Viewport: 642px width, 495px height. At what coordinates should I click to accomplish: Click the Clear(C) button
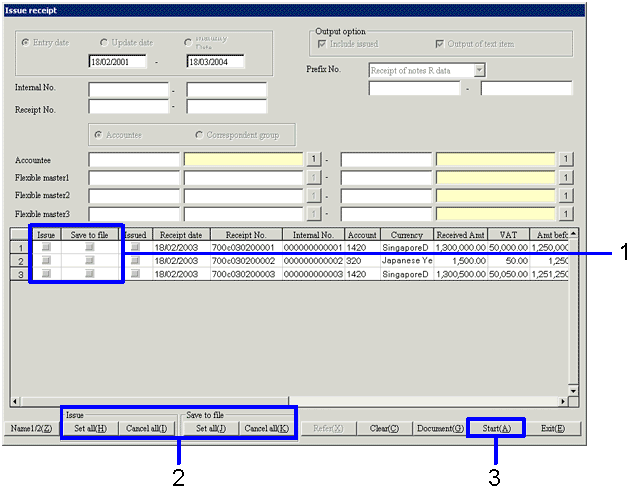384,428
